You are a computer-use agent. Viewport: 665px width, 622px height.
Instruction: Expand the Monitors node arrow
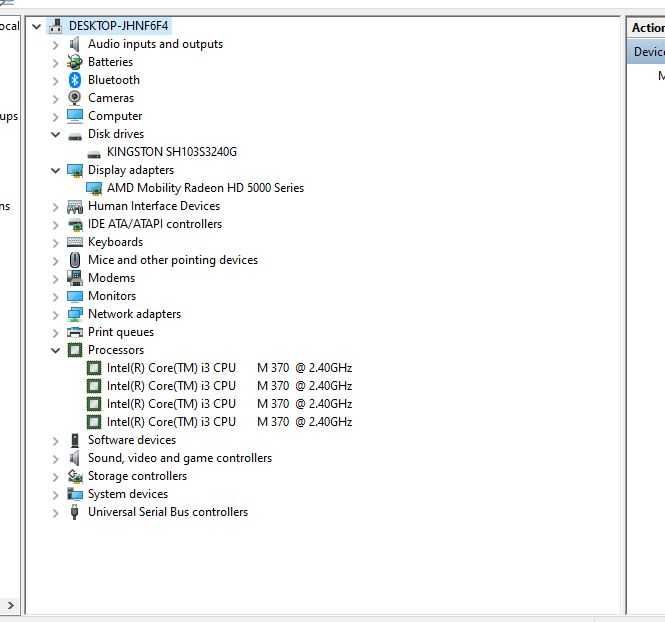pyautogui.click(x=55, y=297)
